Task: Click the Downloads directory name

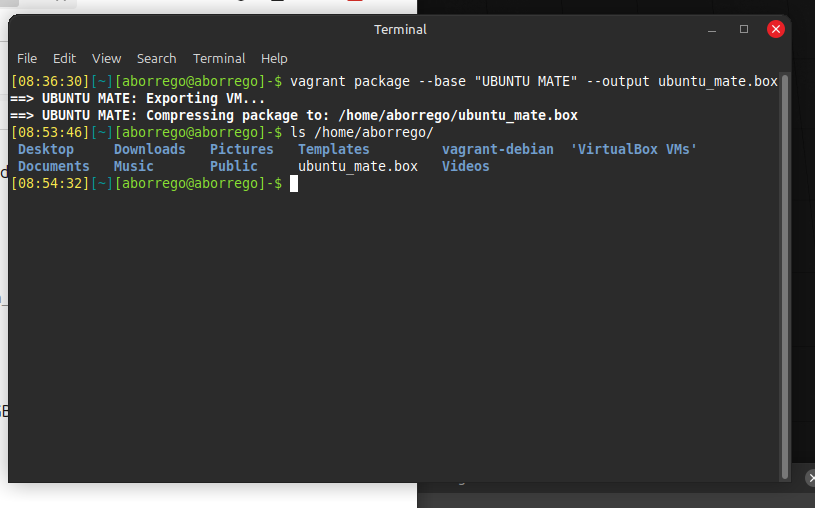Action: click(149, 149)
